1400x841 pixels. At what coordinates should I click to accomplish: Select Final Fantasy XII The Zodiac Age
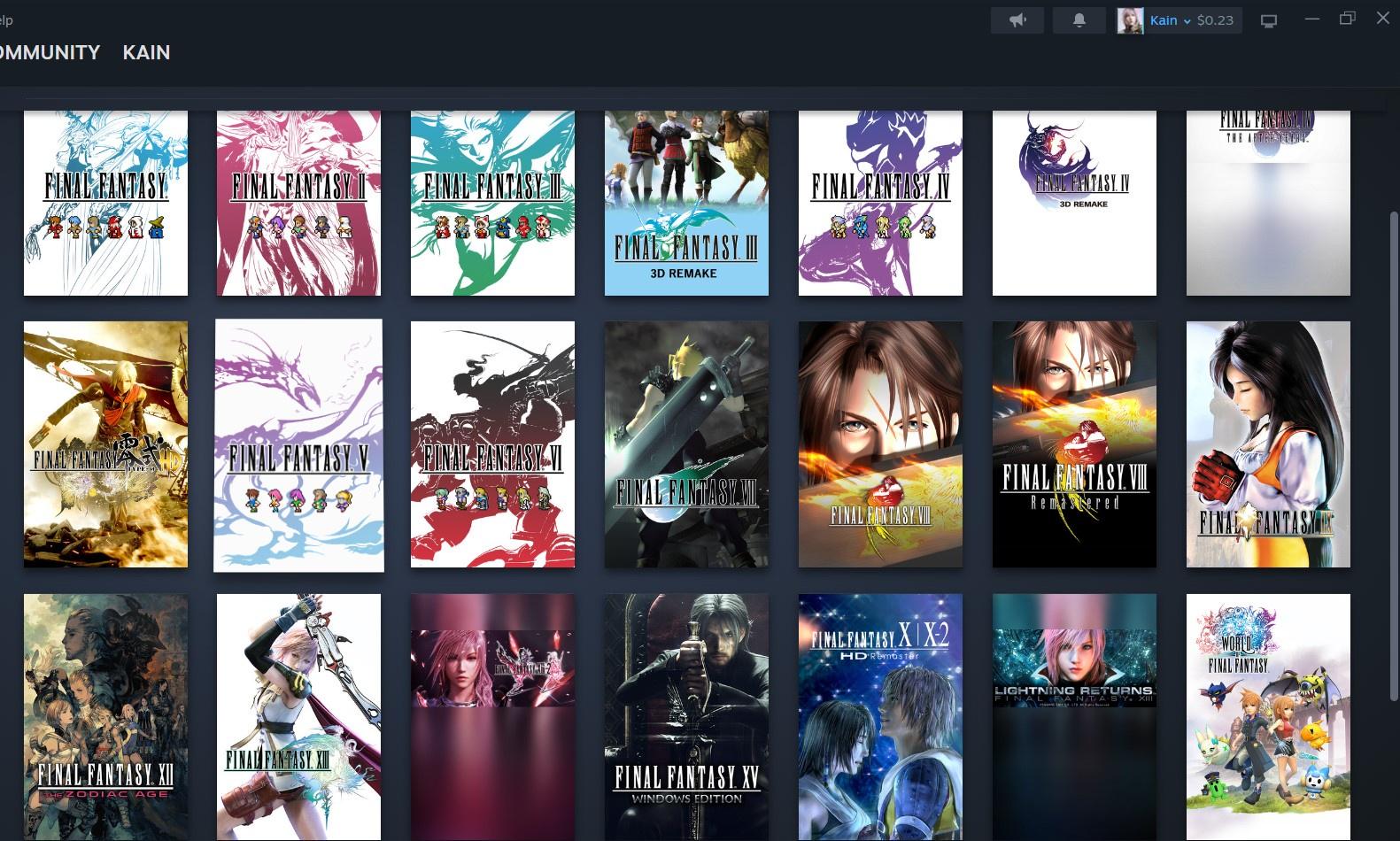click(105, 717)
